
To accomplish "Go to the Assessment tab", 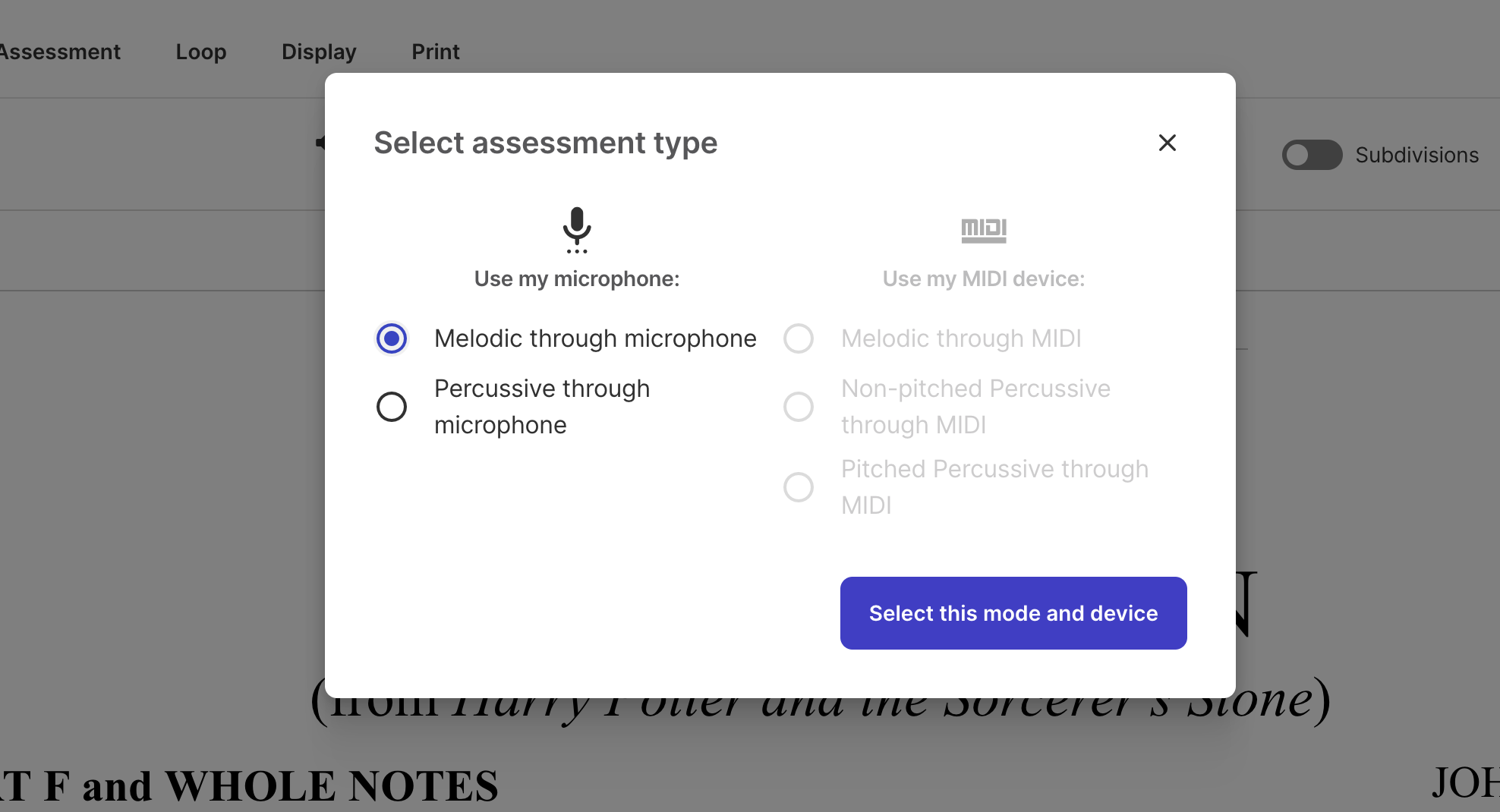I will click(x=59, y=52).
